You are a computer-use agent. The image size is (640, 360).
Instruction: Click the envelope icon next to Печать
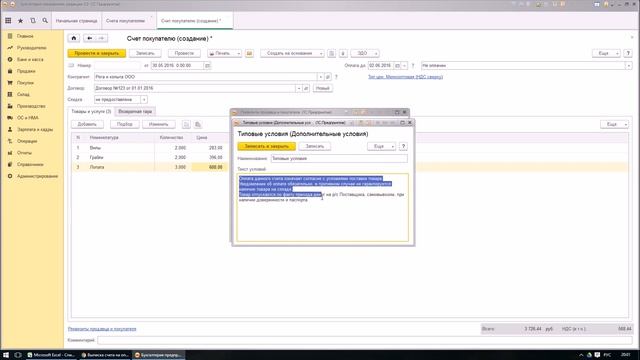249,53
